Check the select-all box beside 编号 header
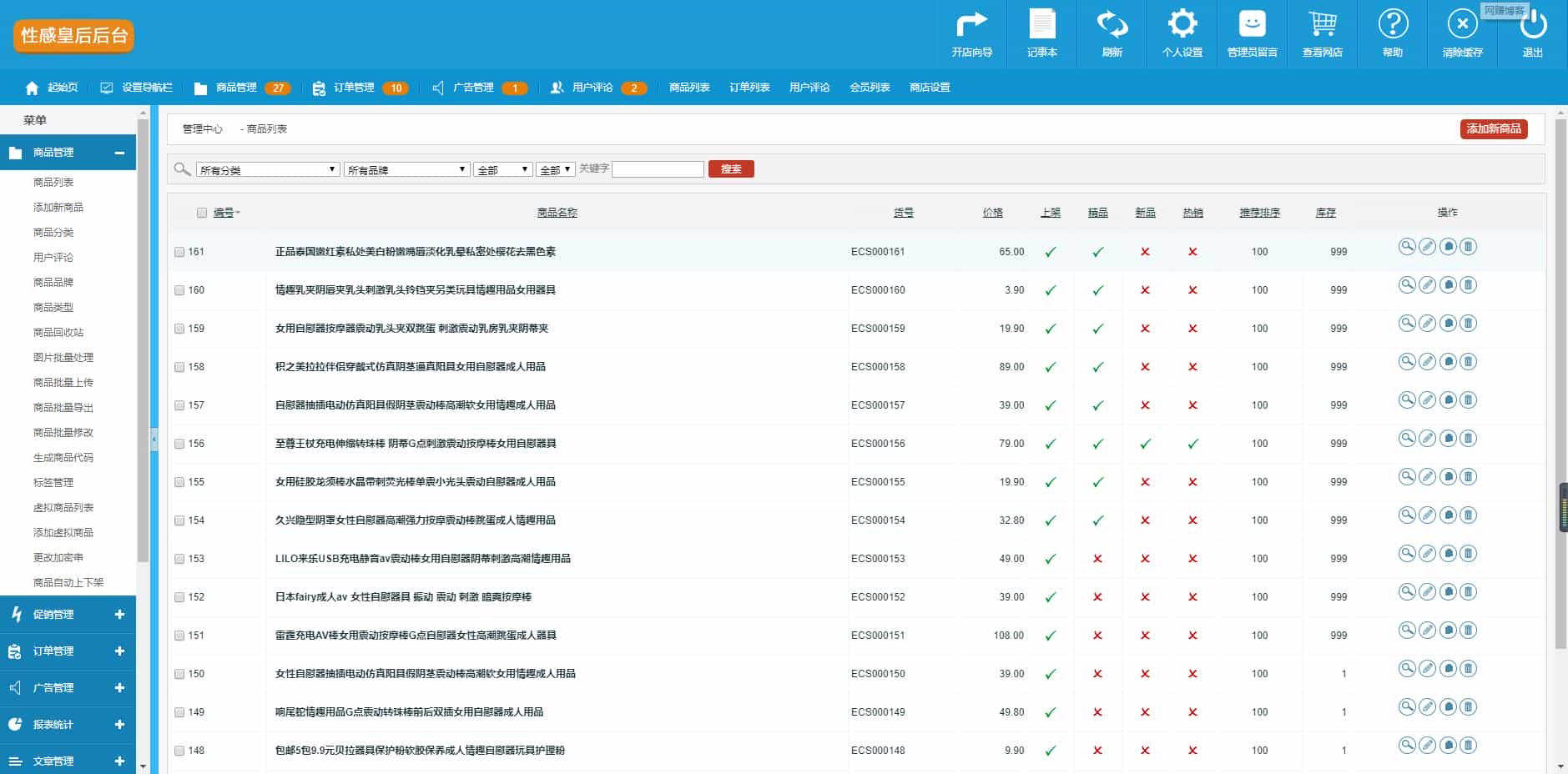Screen dimensions: 1568x774 point(202,213)
